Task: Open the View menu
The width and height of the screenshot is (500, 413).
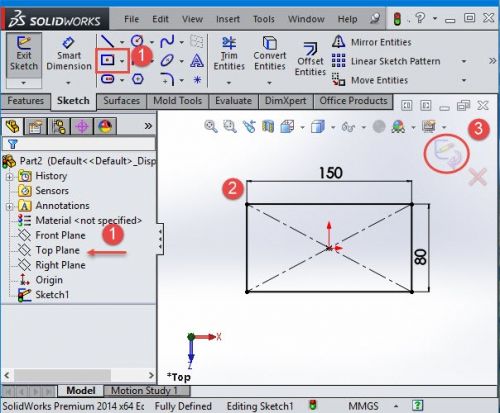Action: [192, 19]
